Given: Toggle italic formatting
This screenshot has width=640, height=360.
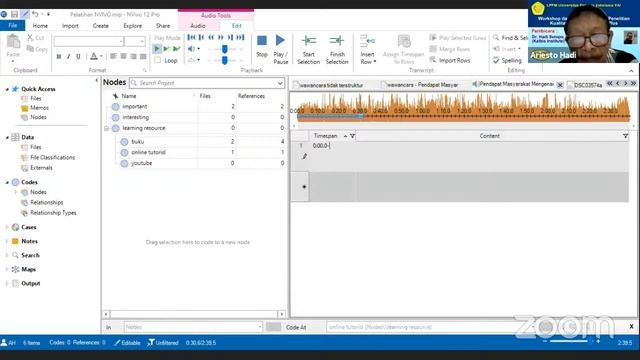Looking at the screenshot, I should (x=68, y=56).
